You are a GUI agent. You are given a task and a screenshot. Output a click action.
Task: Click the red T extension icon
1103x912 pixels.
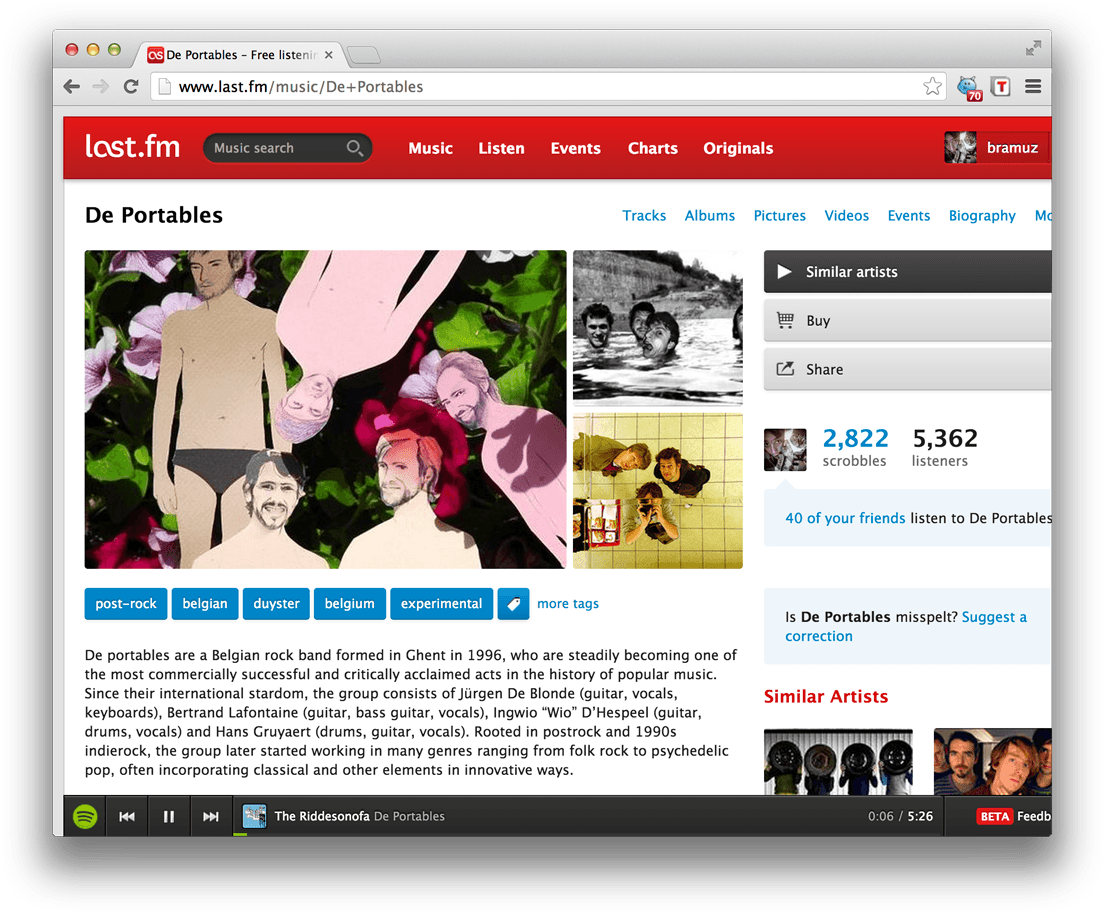[1000, 87]
